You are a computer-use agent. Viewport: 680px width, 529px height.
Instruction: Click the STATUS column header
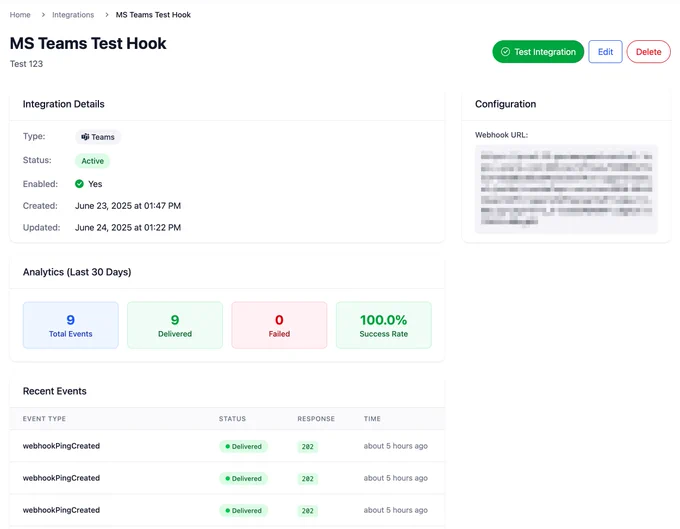(232, 418)
